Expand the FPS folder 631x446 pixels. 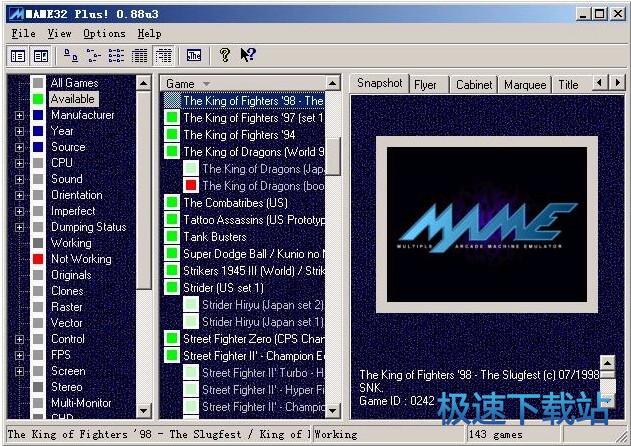tap(19, 355)
